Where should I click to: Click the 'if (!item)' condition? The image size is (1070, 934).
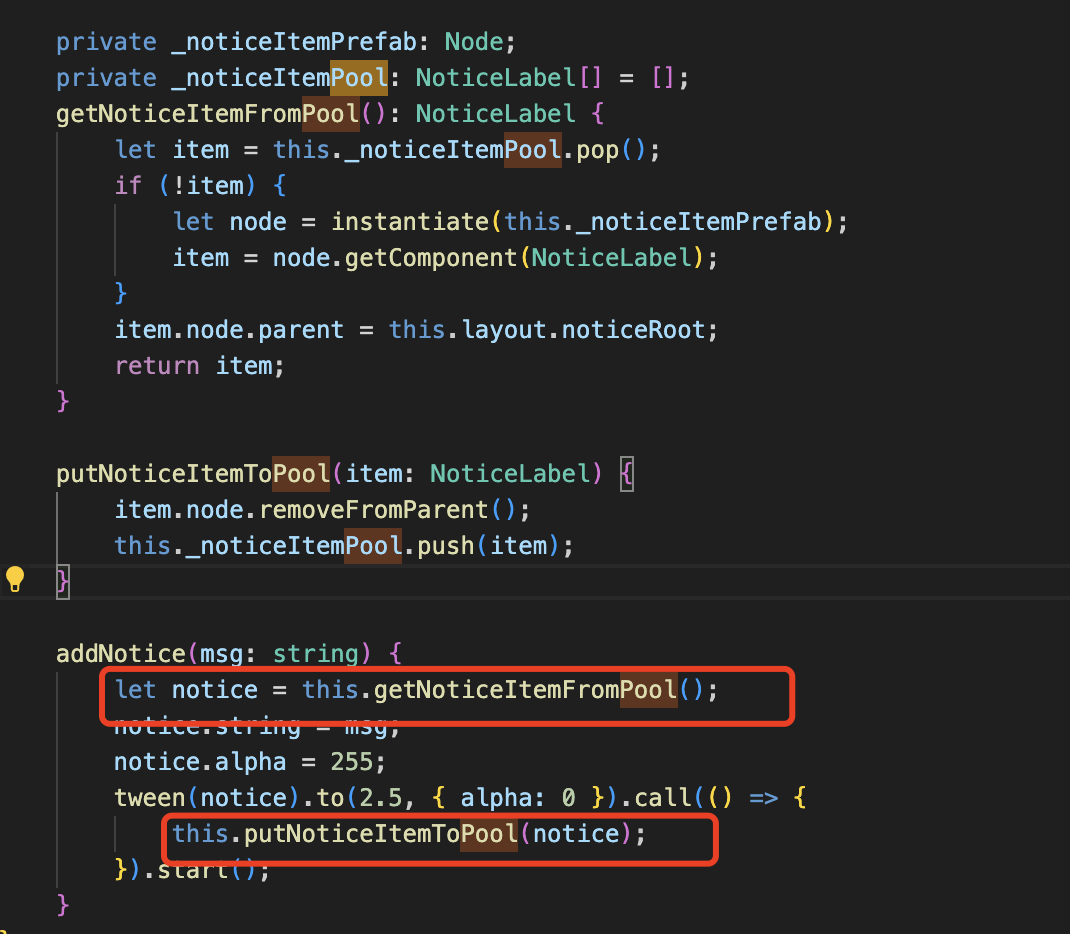(x=186, y=186)
